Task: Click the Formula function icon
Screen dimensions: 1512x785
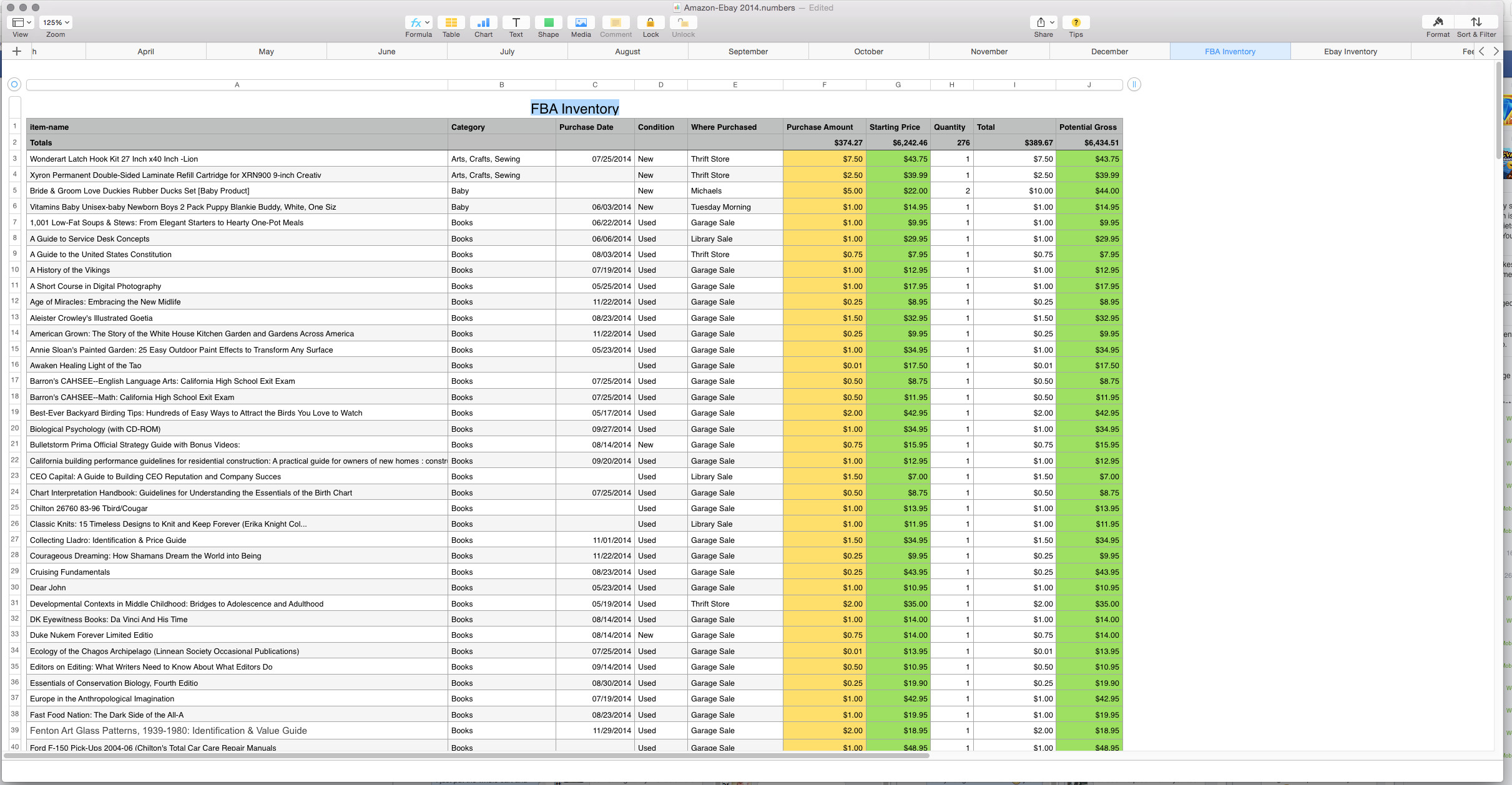Action: tap(417, 21)
